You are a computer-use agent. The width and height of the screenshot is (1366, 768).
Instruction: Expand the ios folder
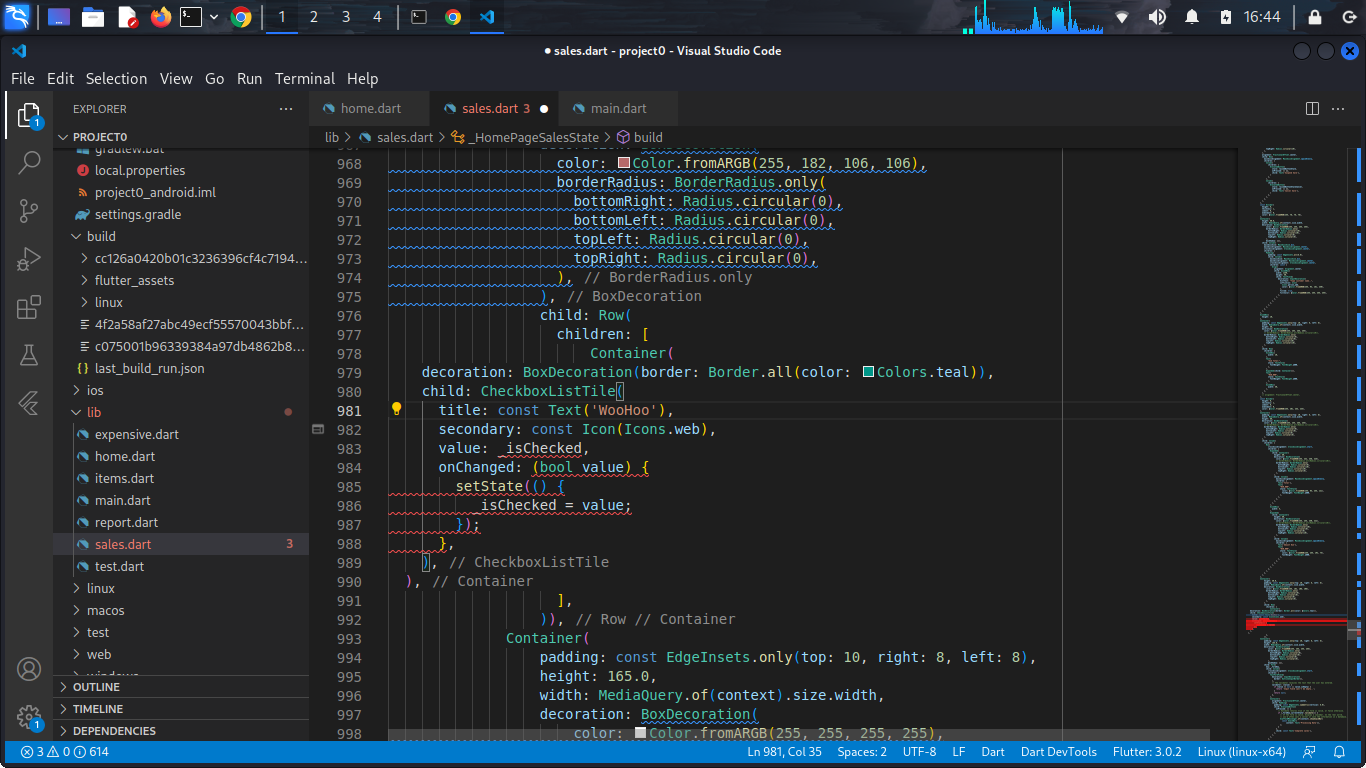click(x=181, y=390)
